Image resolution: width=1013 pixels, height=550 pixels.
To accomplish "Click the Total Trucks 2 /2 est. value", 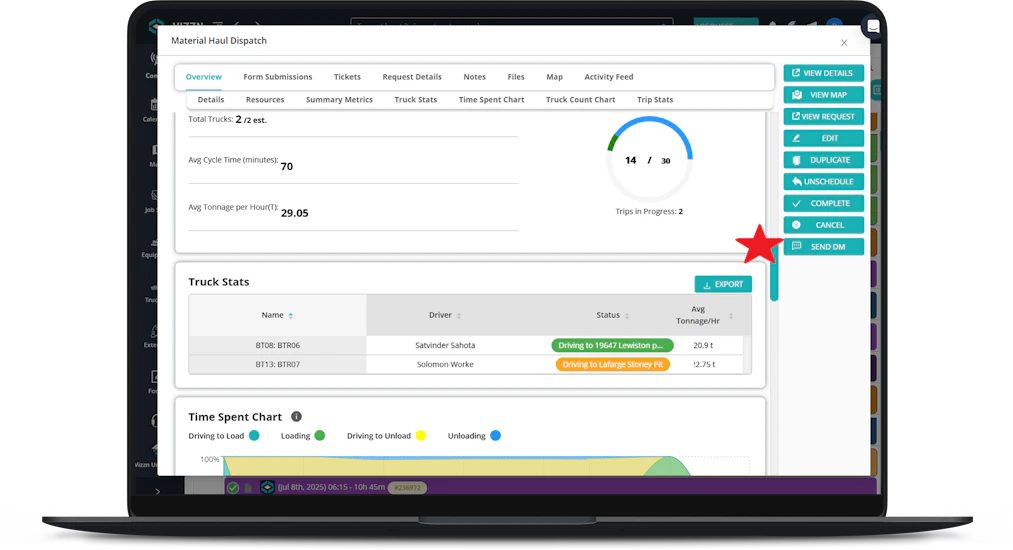I will [251, 120].
